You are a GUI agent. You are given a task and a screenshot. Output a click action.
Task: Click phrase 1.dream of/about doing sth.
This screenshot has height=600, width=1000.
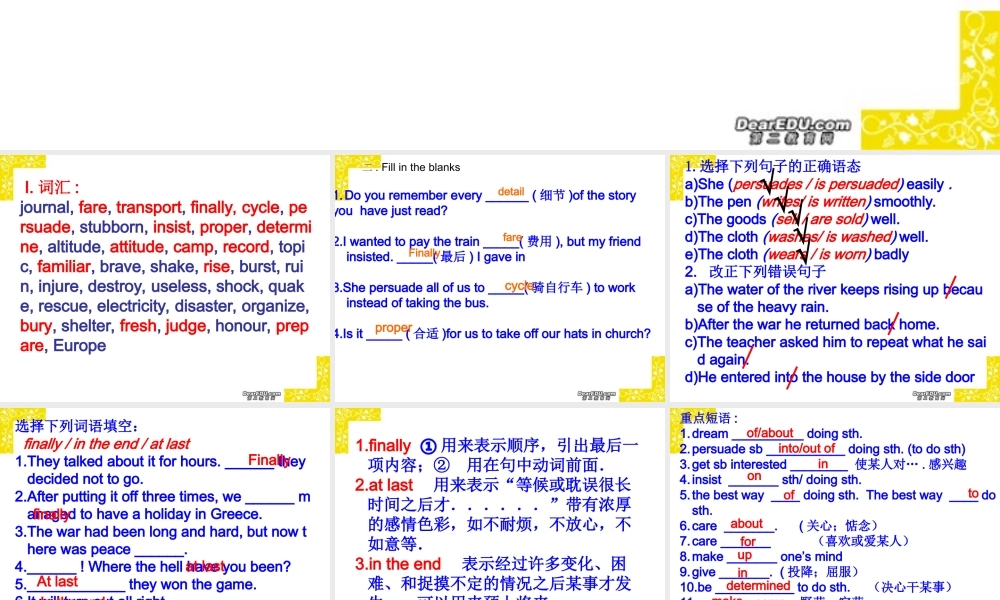tap(770, 434)
